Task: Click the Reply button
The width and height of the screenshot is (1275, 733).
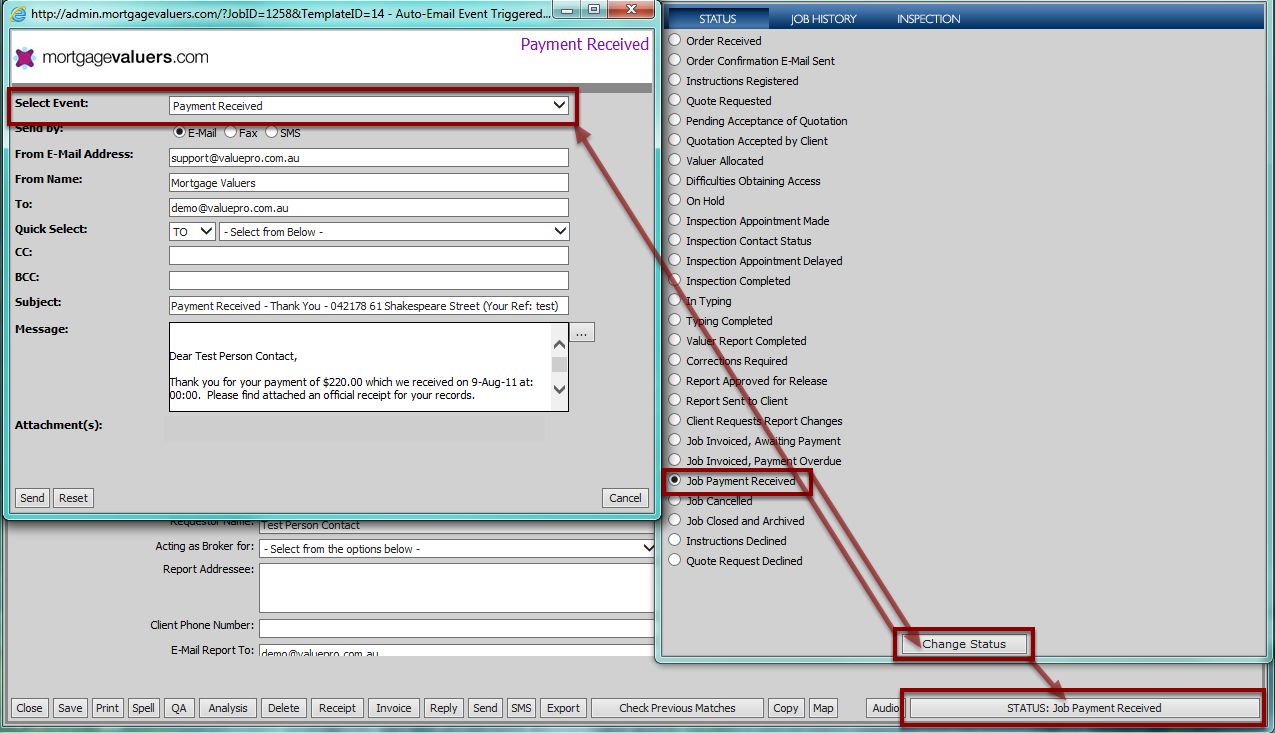Action: 443,708
